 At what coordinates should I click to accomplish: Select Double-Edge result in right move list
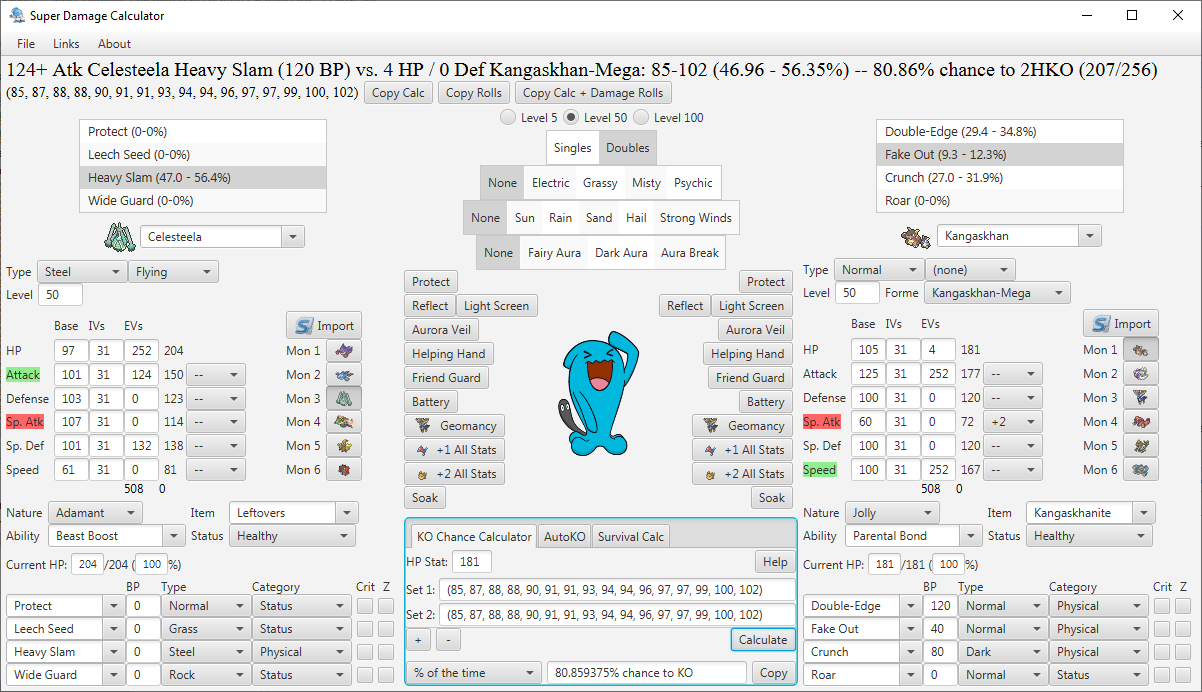(1000, 132)
